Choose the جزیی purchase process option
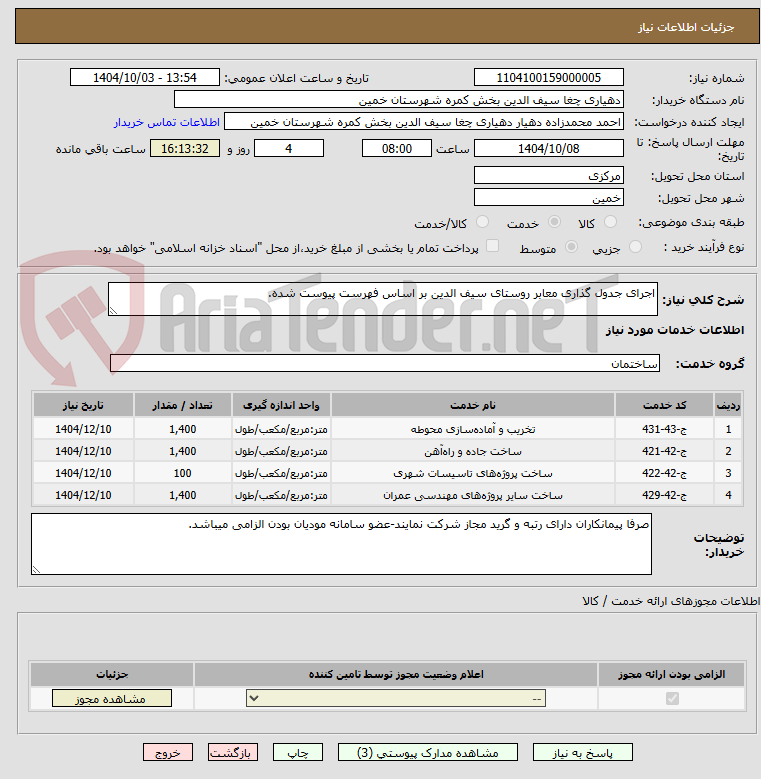 point(635,247)
